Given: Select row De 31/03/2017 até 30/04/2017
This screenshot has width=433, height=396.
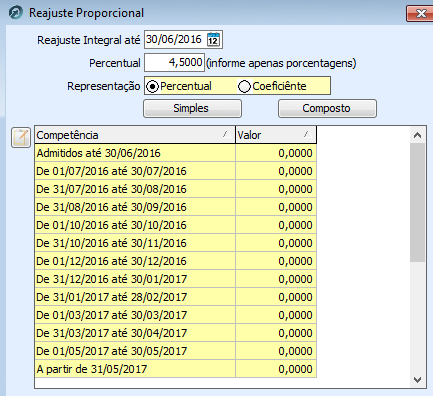Looking at the screenshot, I should pos(176,333).
